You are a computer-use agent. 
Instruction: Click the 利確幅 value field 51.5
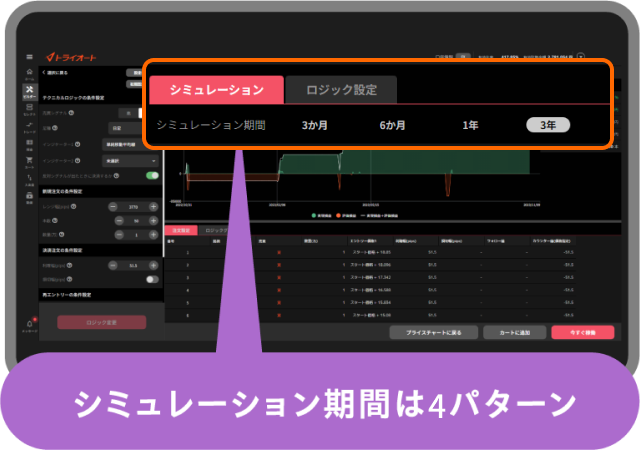(133, 266)
